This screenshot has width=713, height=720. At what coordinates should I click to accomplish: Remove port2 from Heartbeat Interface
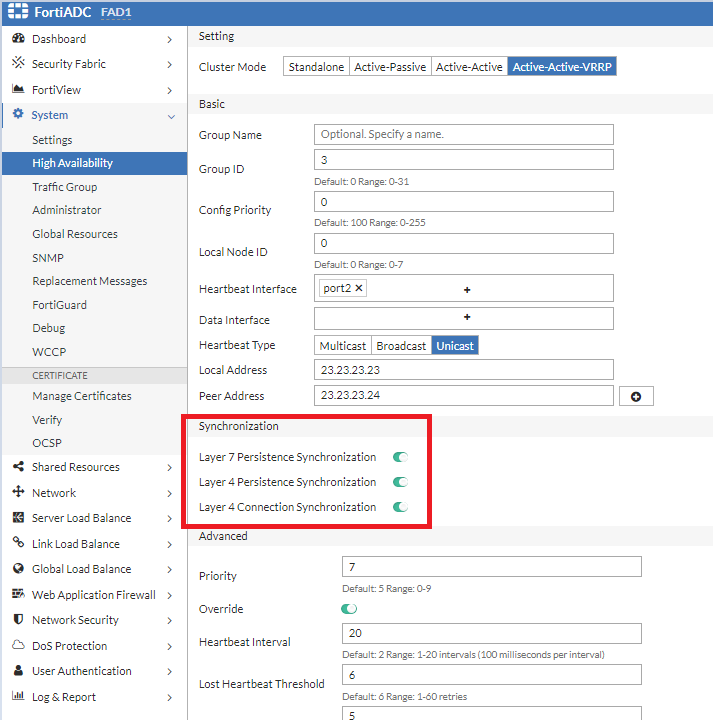[359, 288]
